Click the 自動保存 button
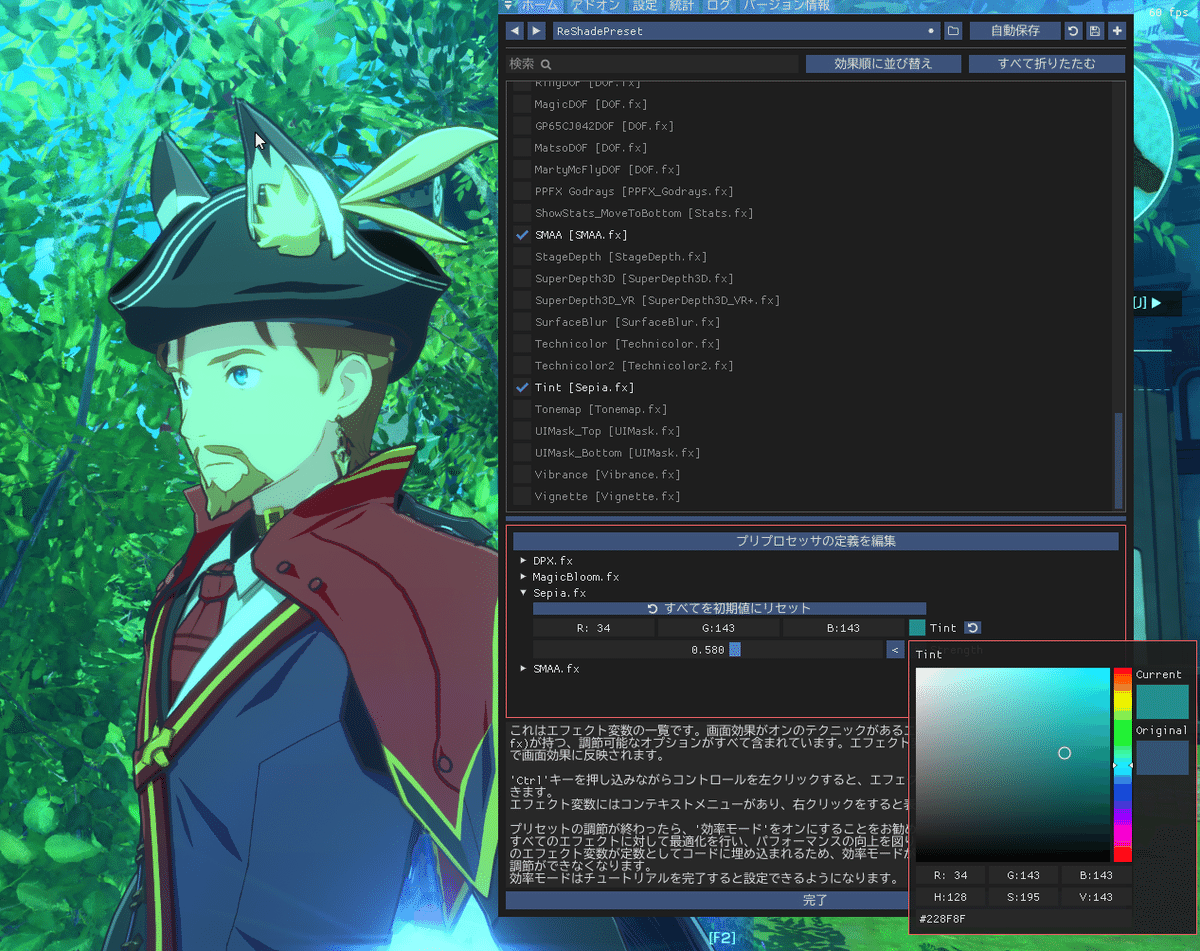Viewport: 1200px width, 951px height. point(1015,31)
